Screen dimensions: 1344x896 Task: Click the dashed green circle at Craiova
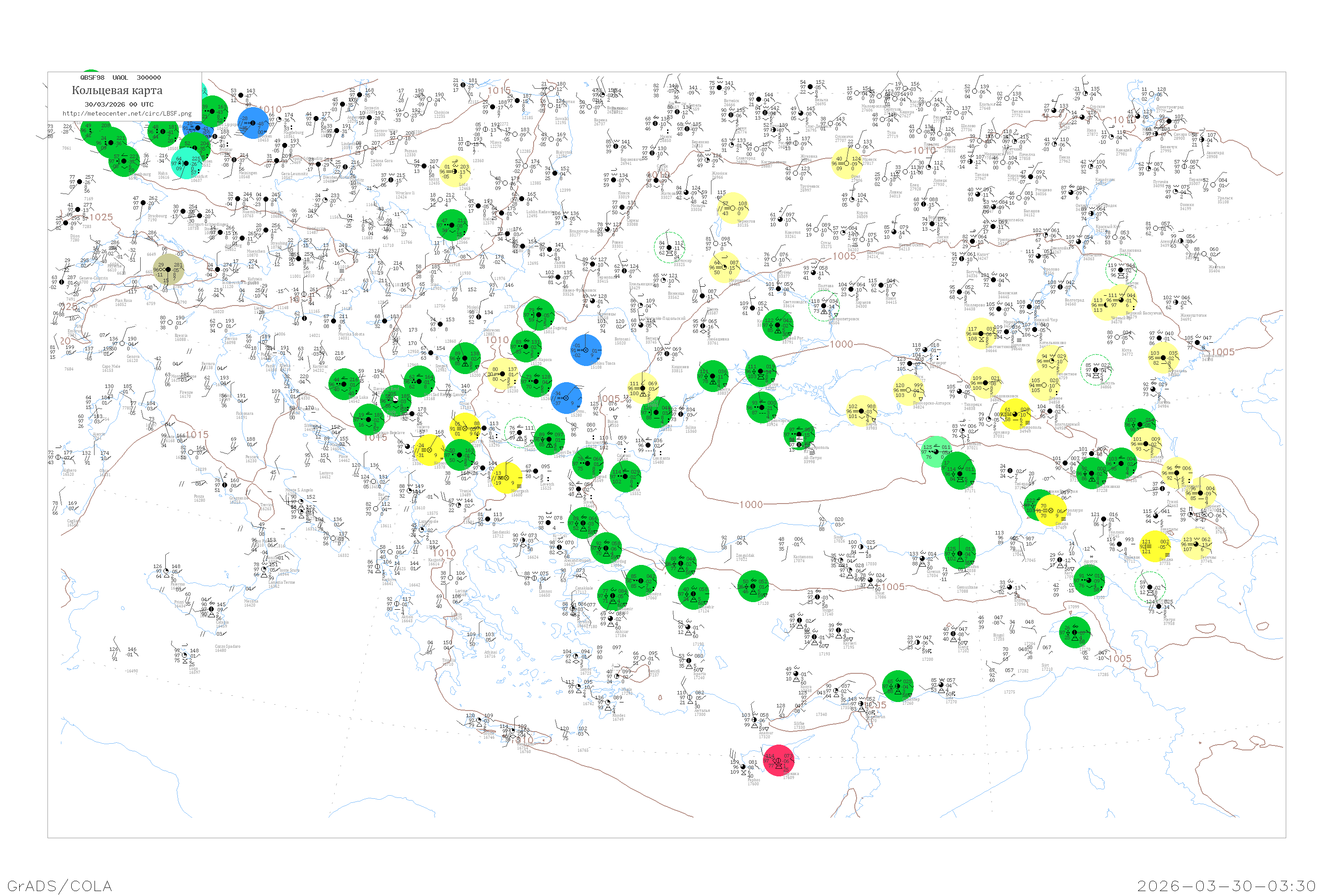coord(519,433)
